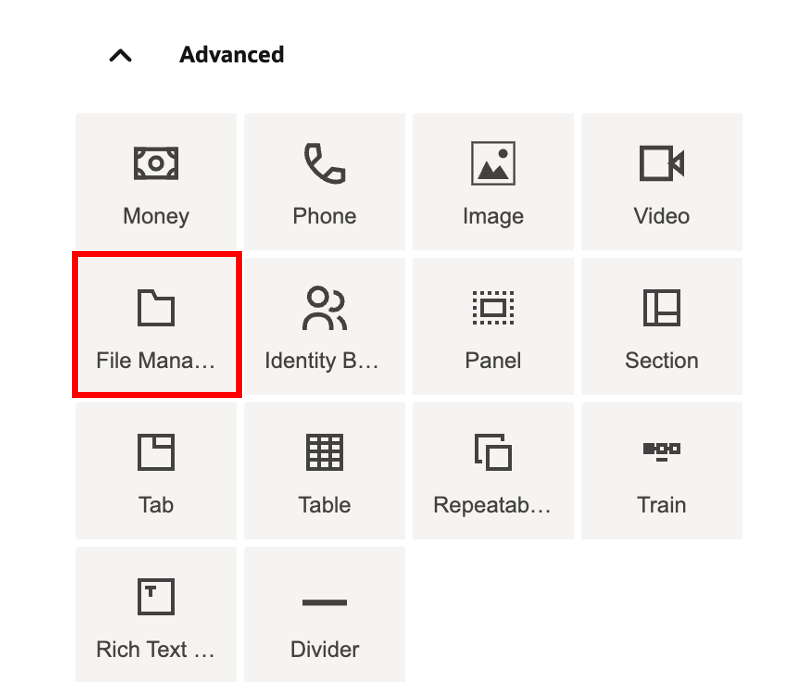This screenshot has height=696, width=810.
Task: Click the Advanced section heading
Action: point(231,55)
